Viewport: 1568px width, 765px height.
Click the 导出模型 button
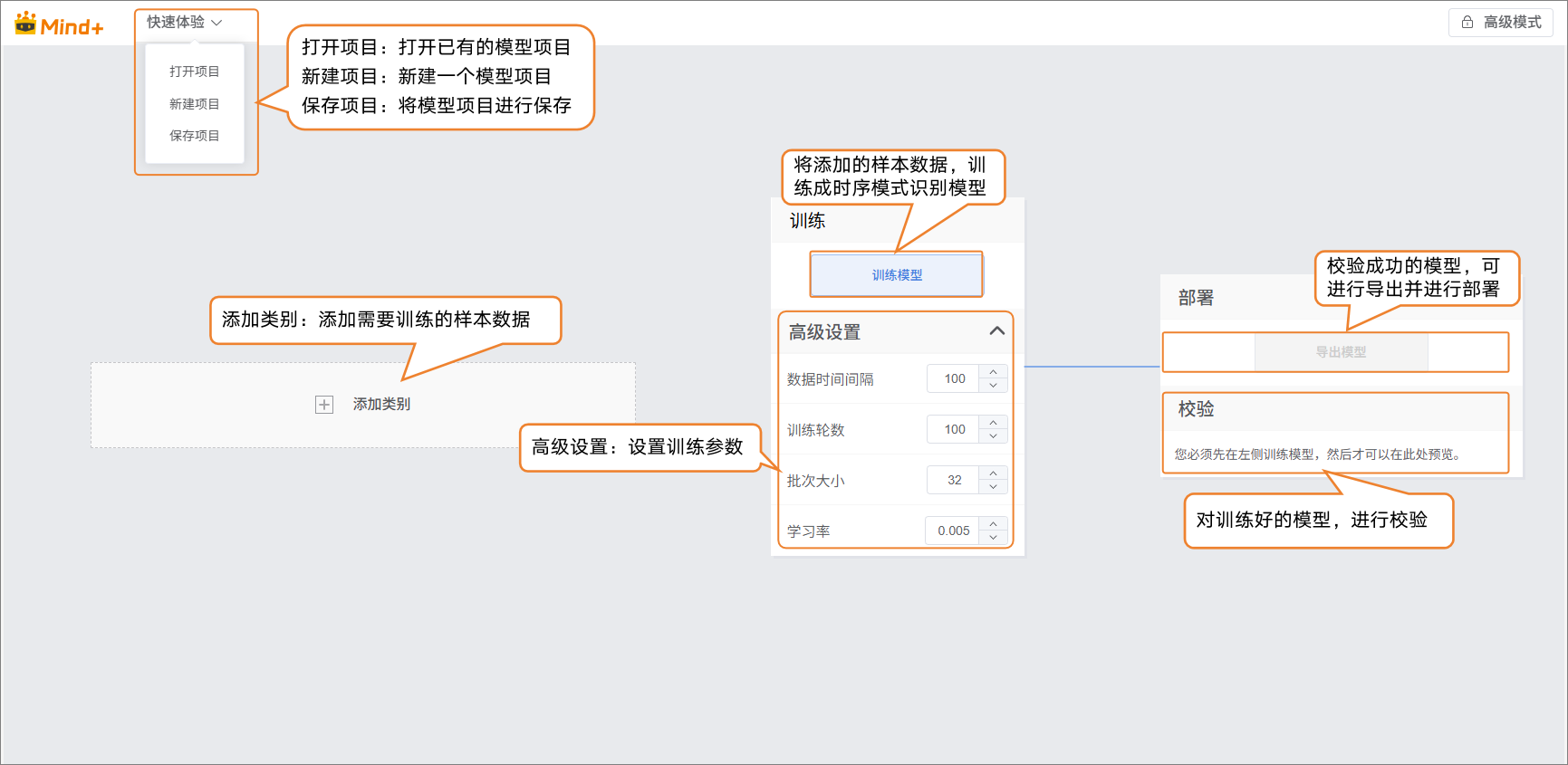1341,352
